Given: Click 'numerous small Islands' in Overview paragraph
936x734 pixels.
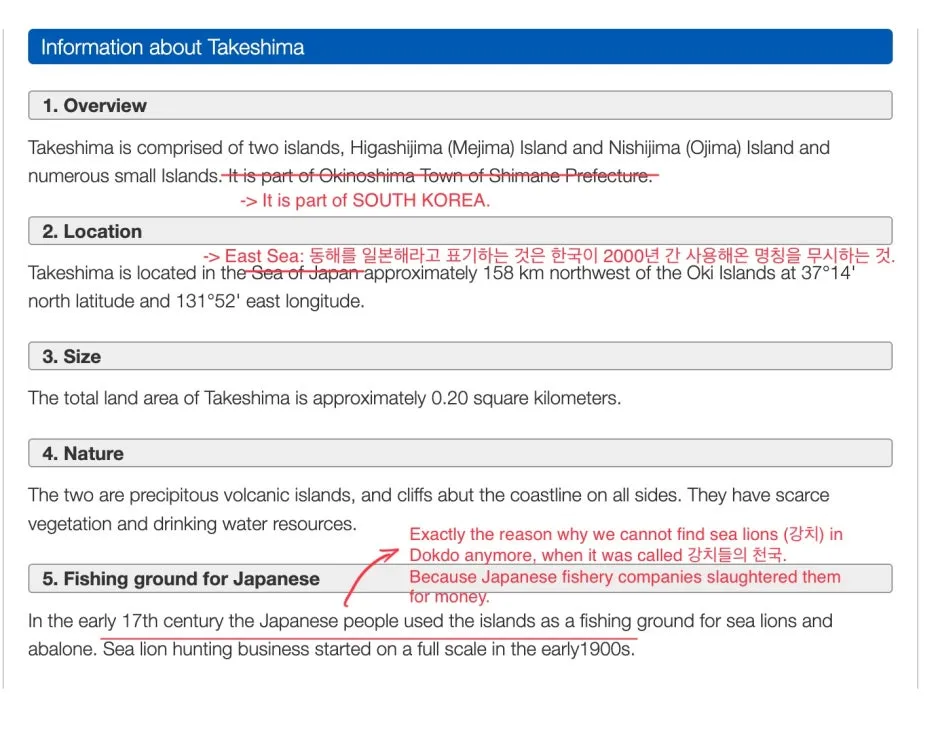Looking at the screenshot, I should pos(124,176).
